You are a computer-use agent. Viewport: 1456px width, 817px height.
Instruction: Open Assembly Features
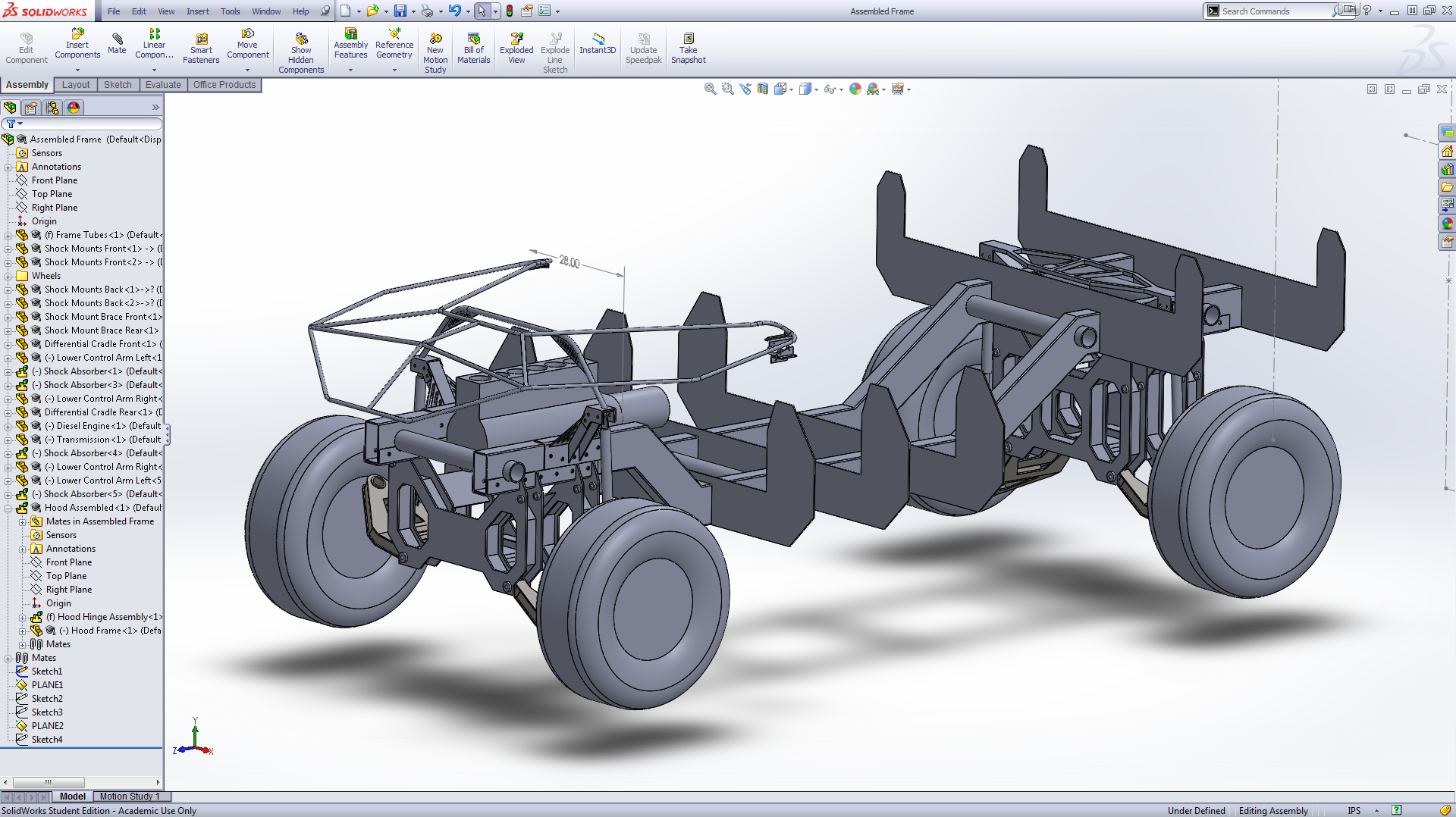click(x=350, y=44)
